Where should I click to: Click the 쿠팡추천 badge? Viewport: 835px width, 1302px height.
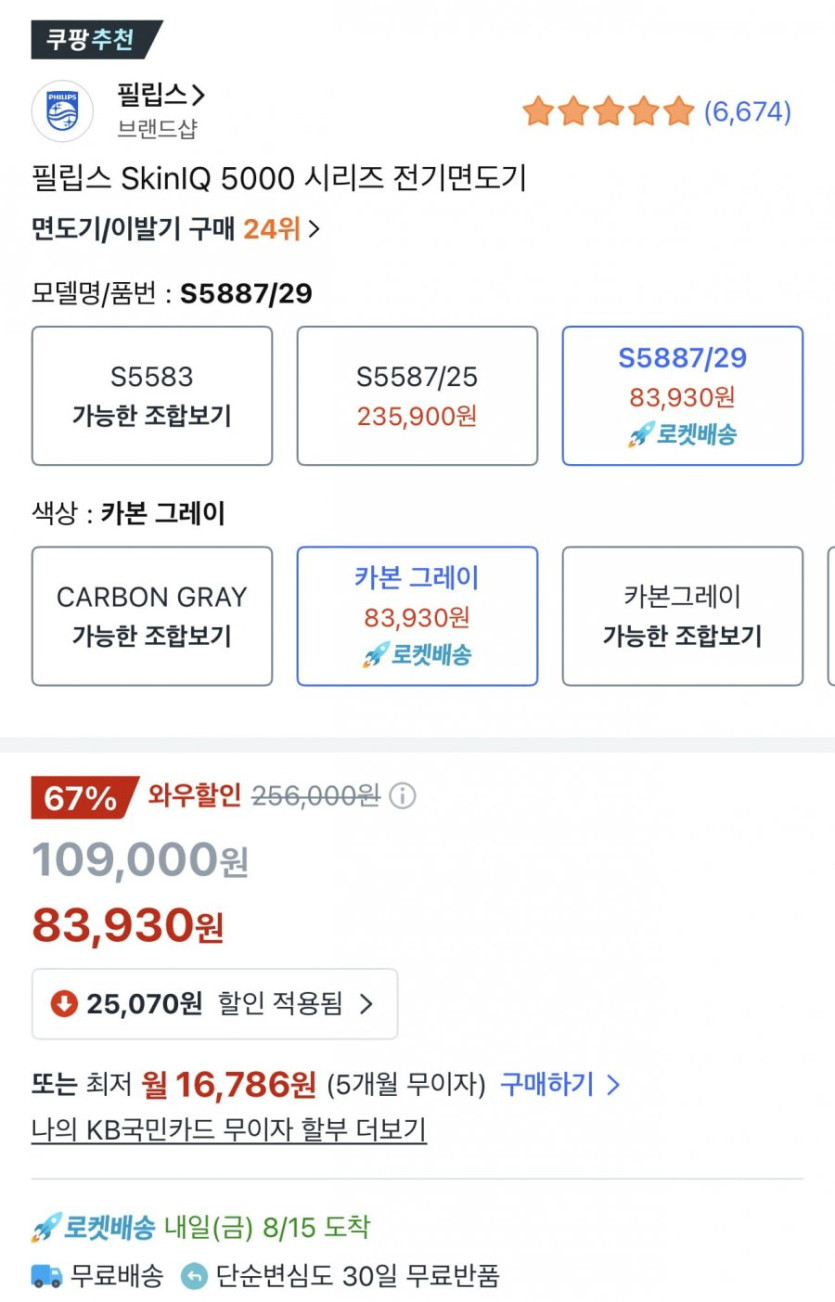coord(96,40)
